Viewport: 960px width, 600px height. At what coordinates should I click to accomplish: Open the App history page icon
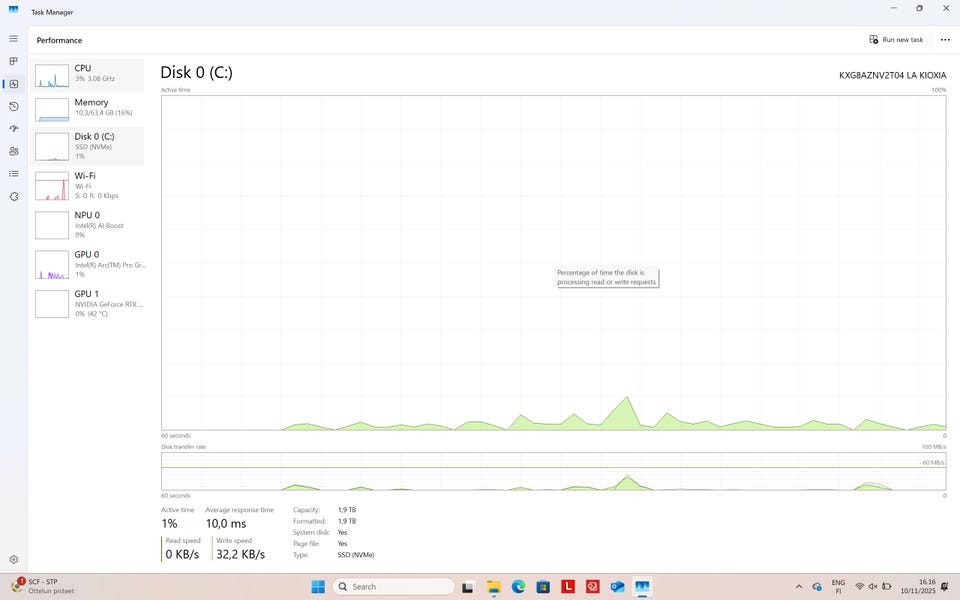[x=13, y=107]
